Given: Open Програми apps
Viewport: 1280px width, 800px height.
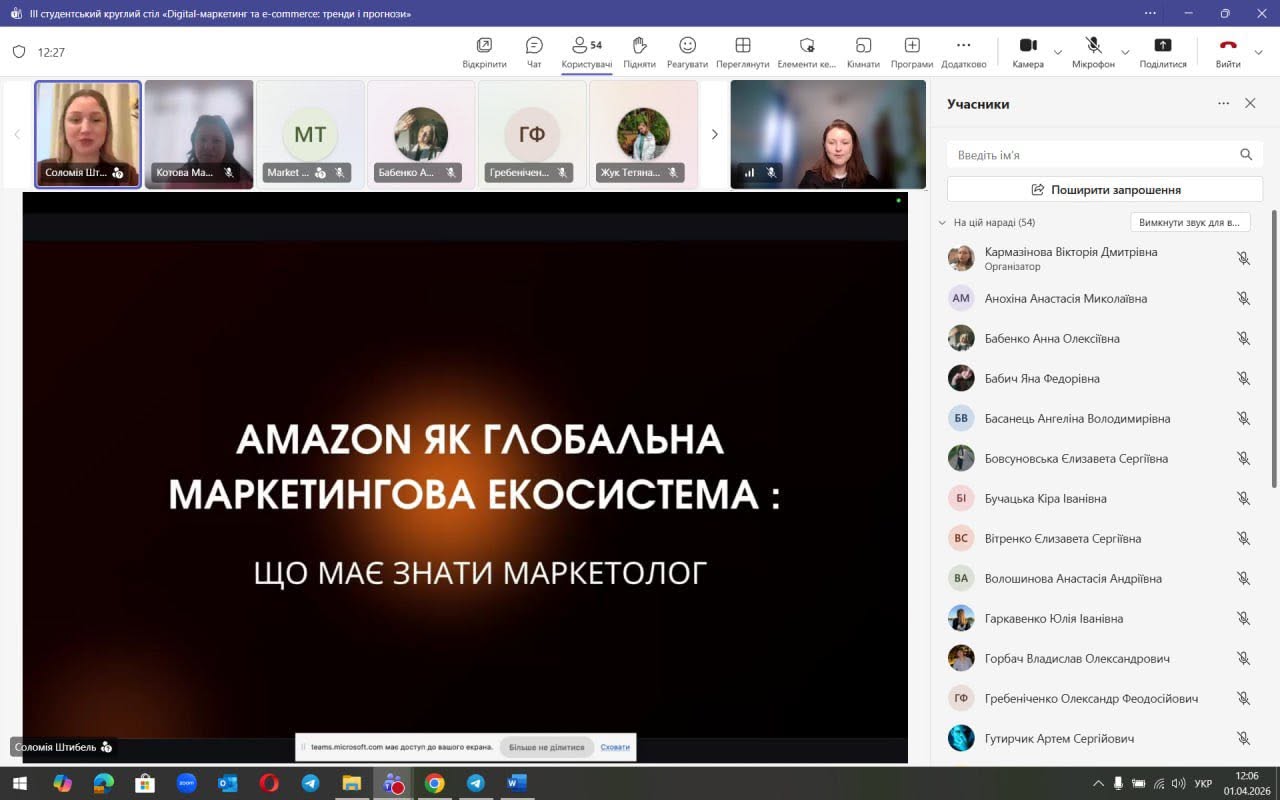Looking at the screenshot, I should 912,52.
